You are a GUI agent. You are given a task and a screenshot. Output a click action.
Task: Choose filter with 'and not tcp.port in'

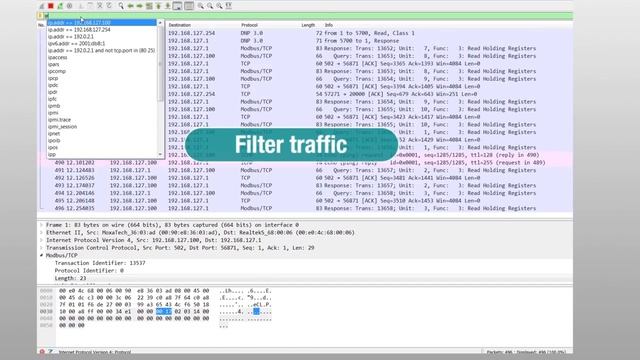(x=102, y=51)
